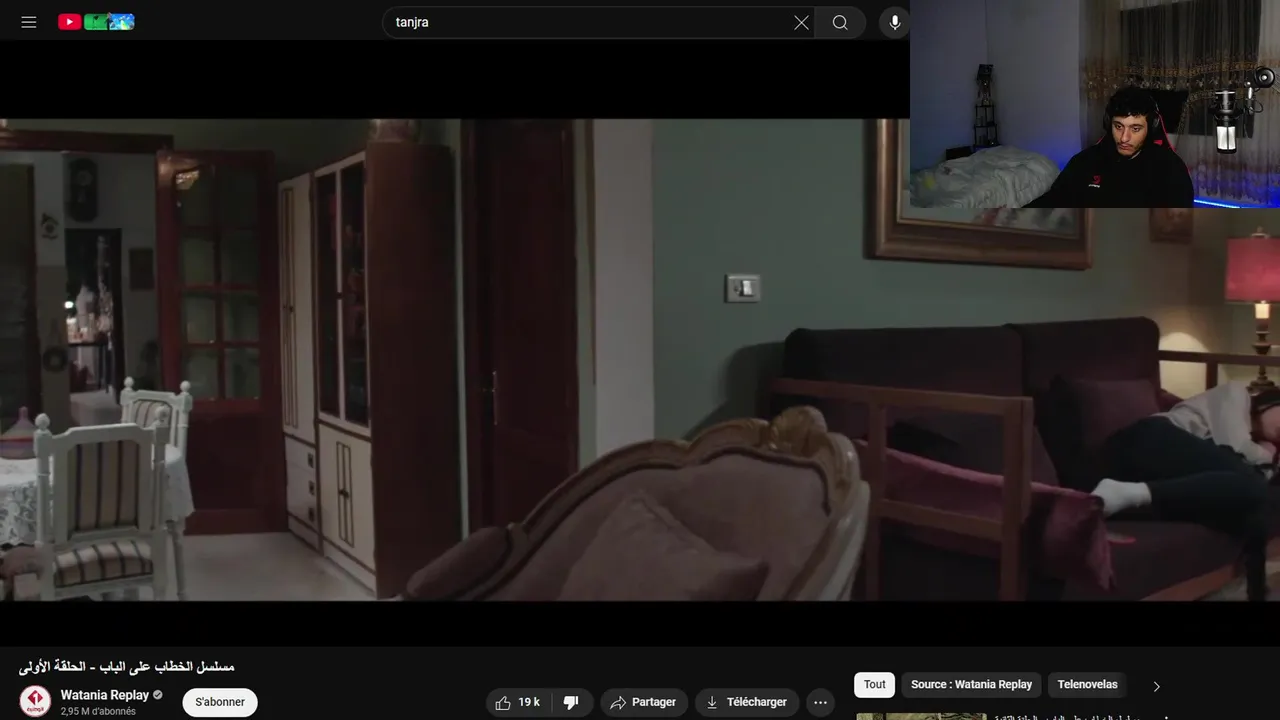The width and height of the screenshot is (1280, 720).
Task: Open the more actions ellipsis menu
Action: (x=820, y=702)
